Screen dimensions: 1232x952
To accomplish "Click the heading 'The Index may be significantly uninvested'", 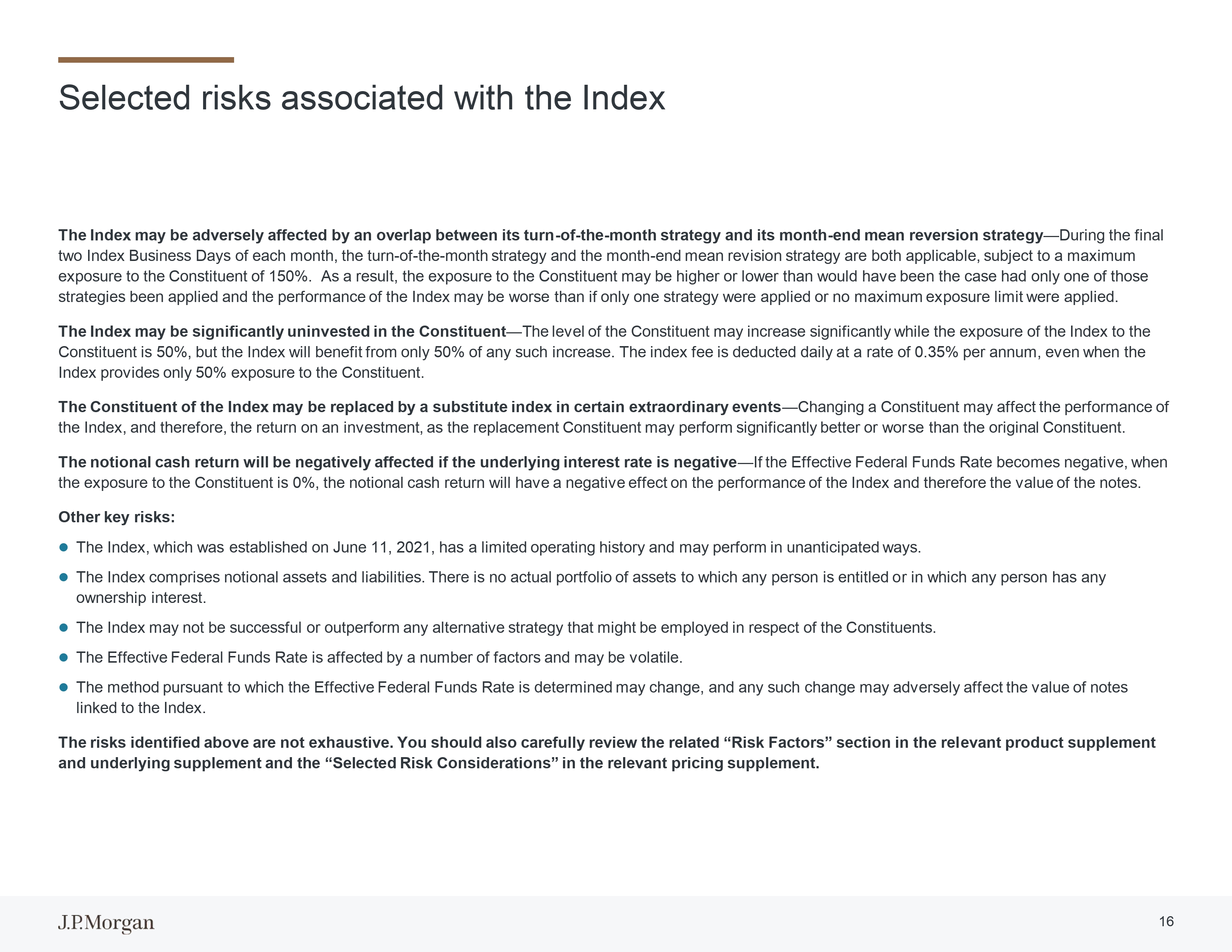I will pyautogui.click(x=282, y=332).
